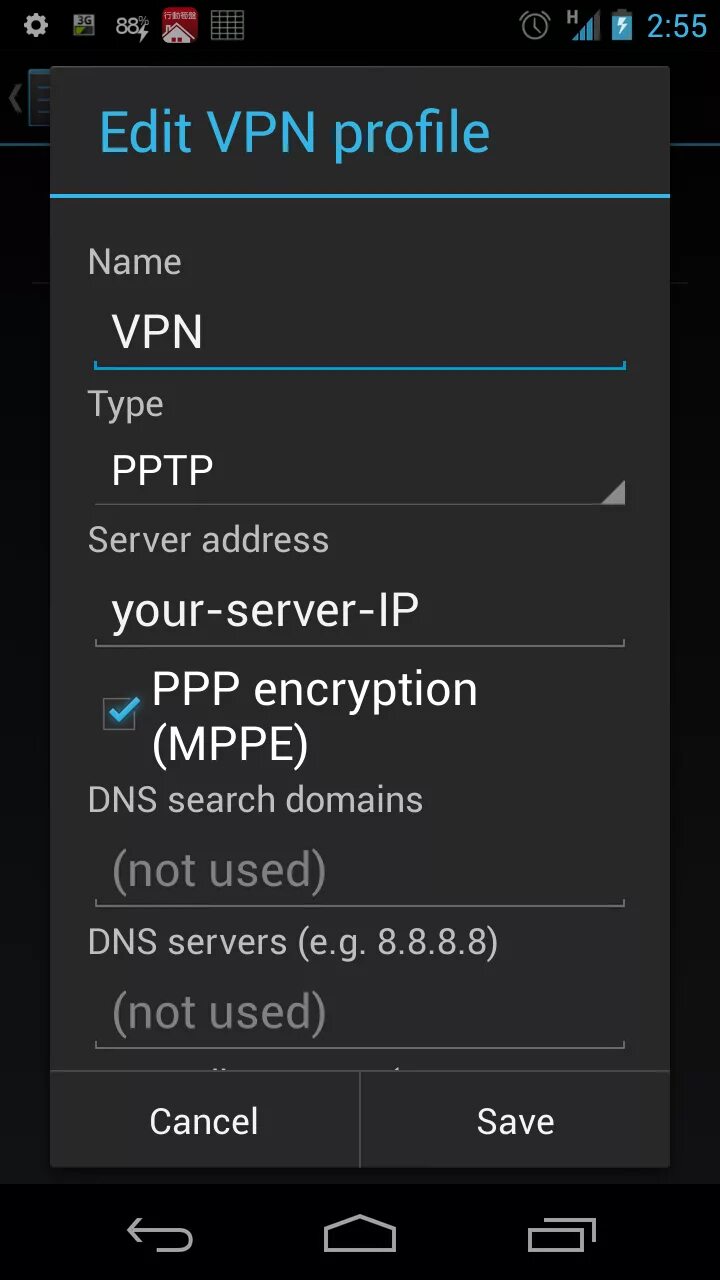720x1280 pixels.
Task: Open the red house app notification
Action: point(179,25)
